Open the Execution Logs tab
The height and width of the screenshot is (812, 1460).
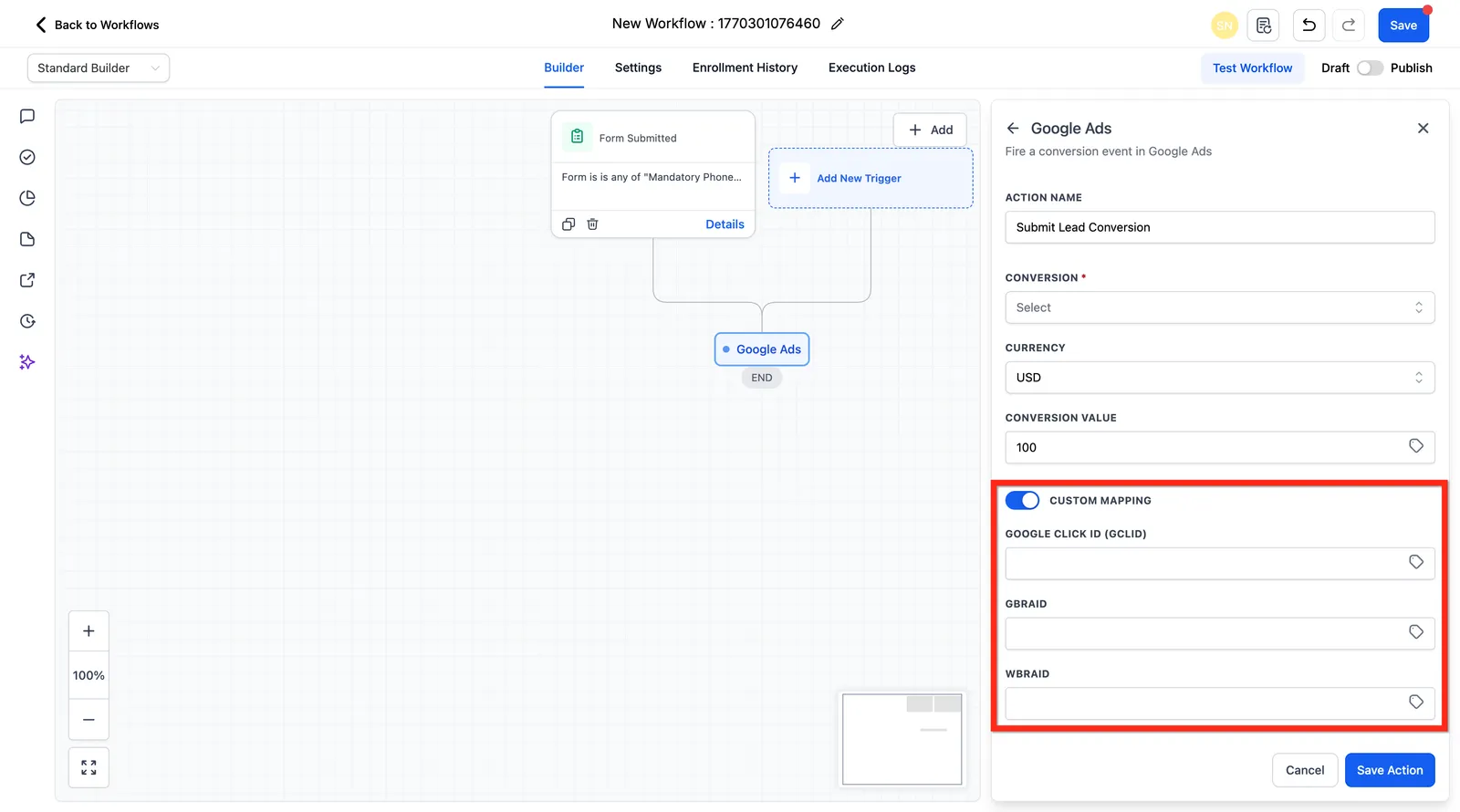pyautogui.click(x=871, y=68)
